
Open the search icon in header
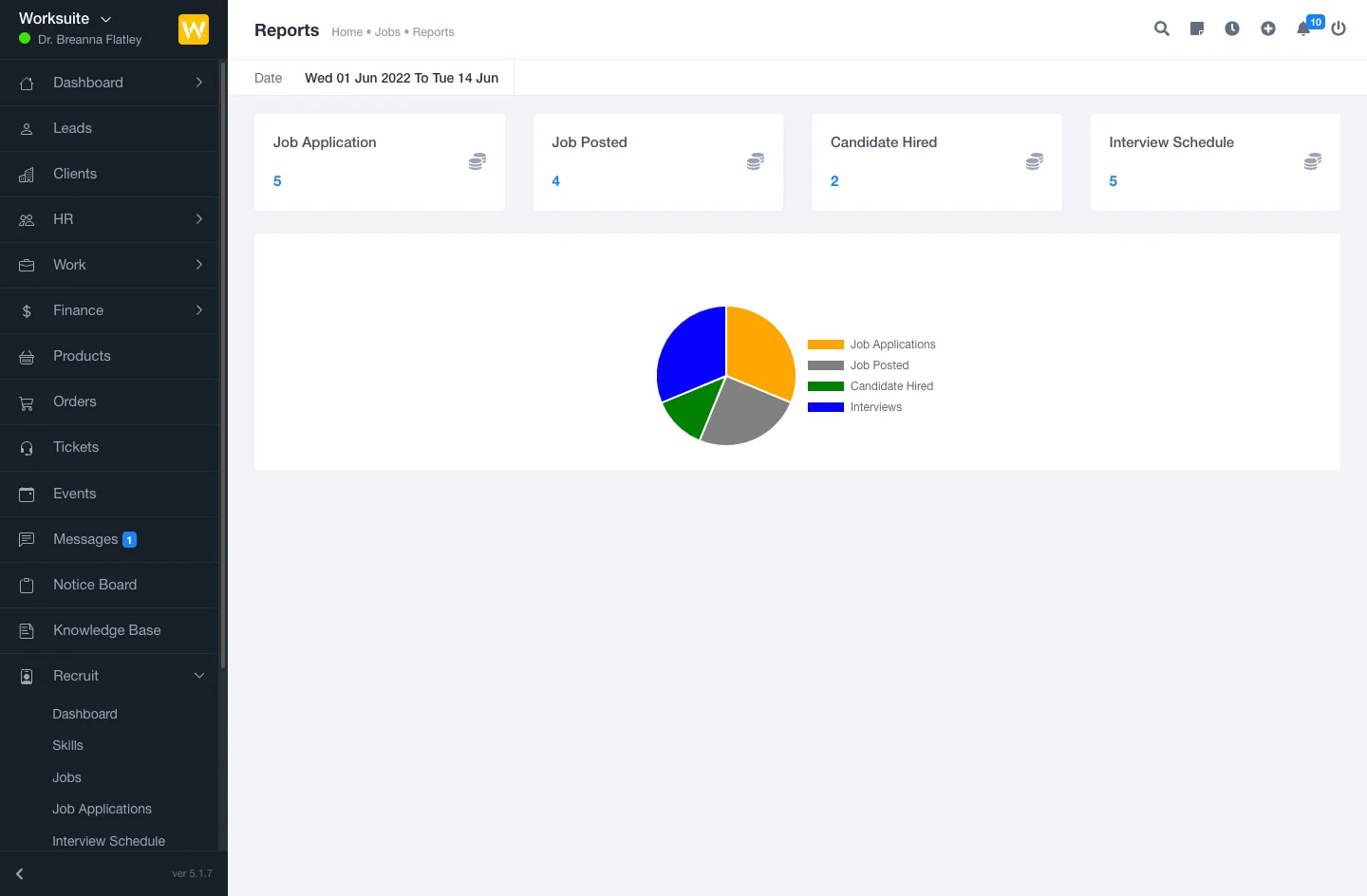tap(1161, 28)
